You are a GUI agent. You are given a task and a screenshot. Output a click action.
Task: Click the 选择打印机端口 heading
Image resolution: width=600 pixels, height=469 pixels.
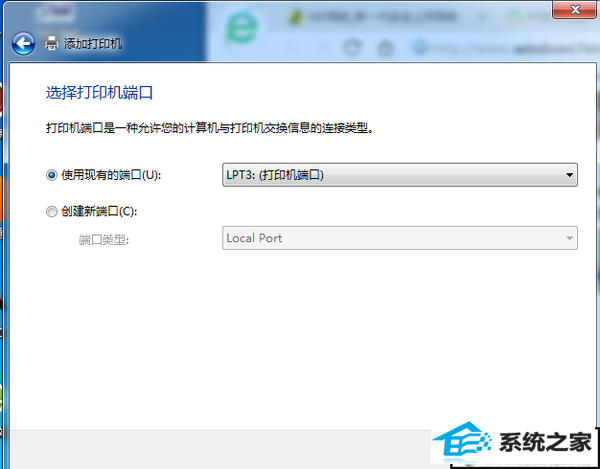pos(99,93)
